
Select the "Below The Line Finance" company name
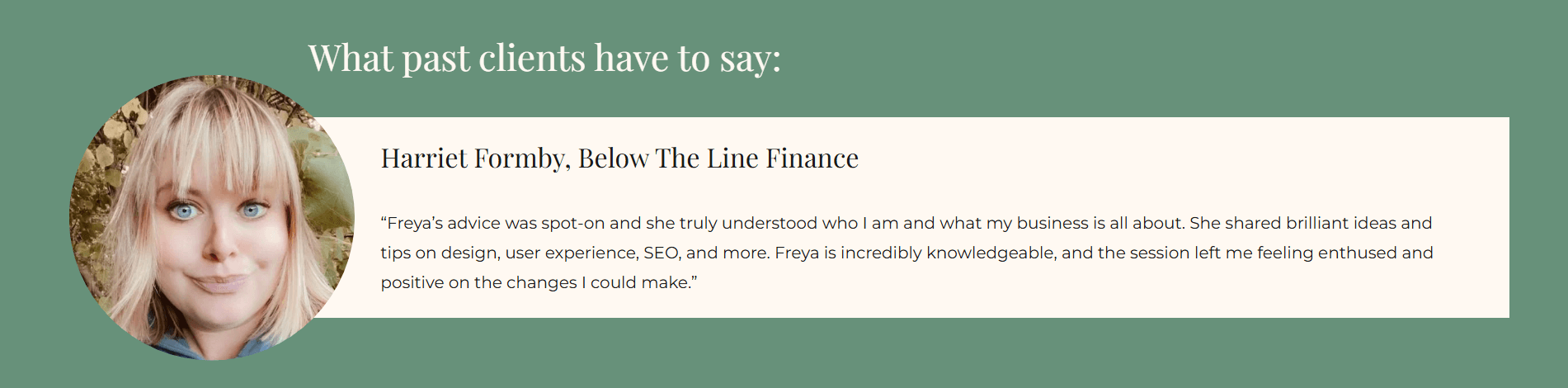pyautogui.click(x=718, y=159)
